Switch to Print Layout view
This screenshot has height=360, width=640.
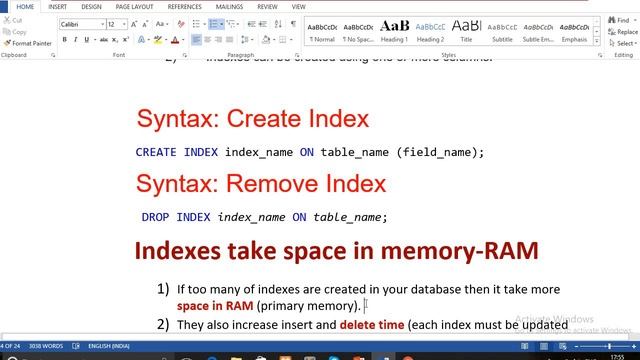(544, 346)
